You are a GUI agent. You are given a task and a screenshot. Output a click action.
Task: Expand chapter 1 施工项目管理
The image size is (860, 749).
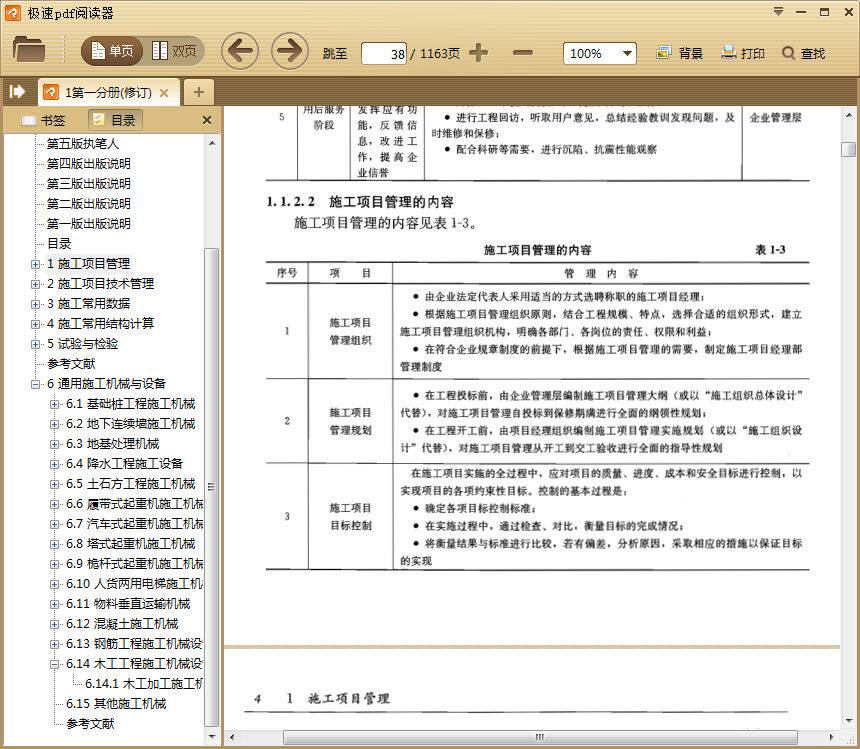click(36, 264)
